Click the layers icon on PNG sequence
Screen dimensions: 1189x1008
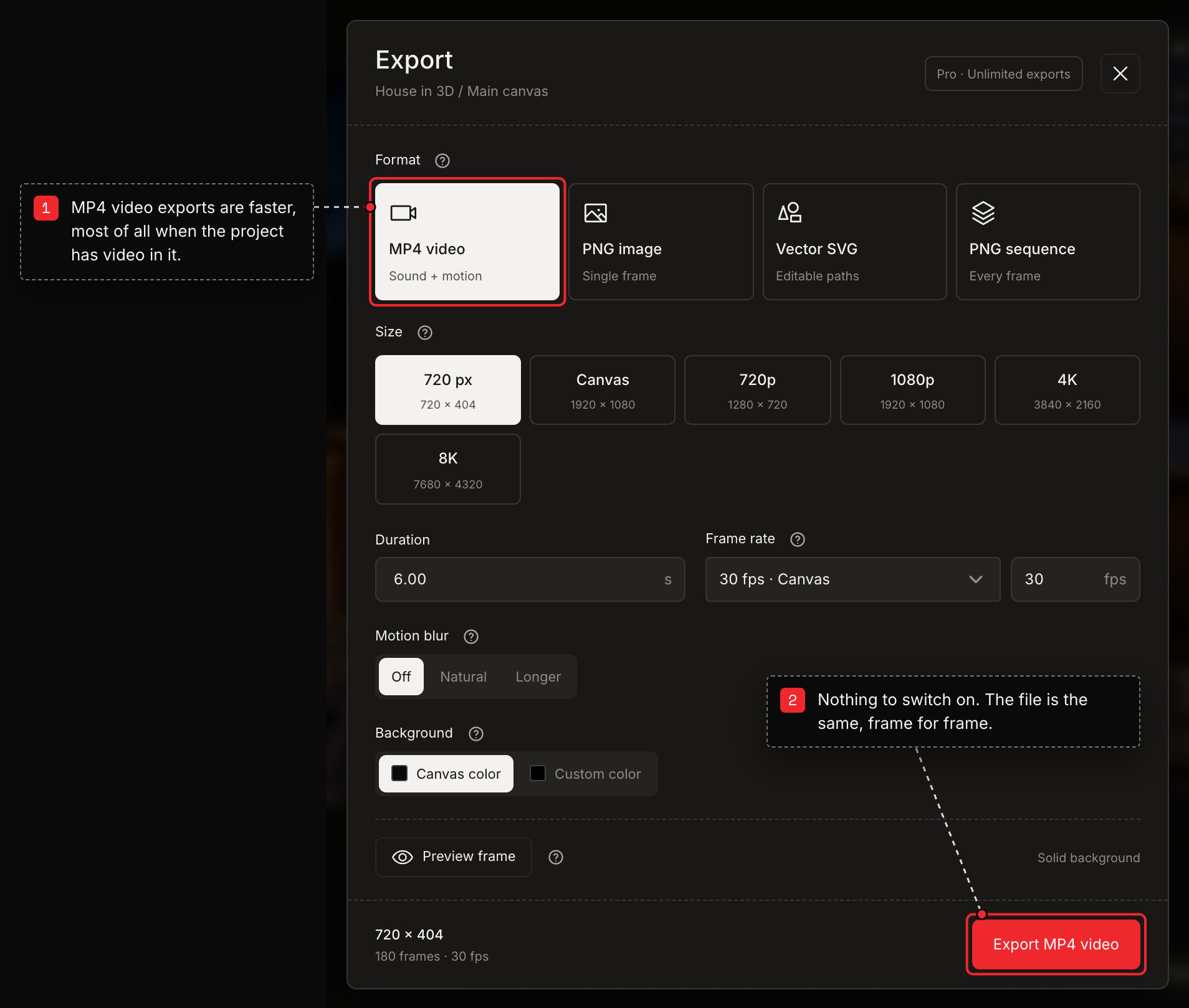point(983,213)
